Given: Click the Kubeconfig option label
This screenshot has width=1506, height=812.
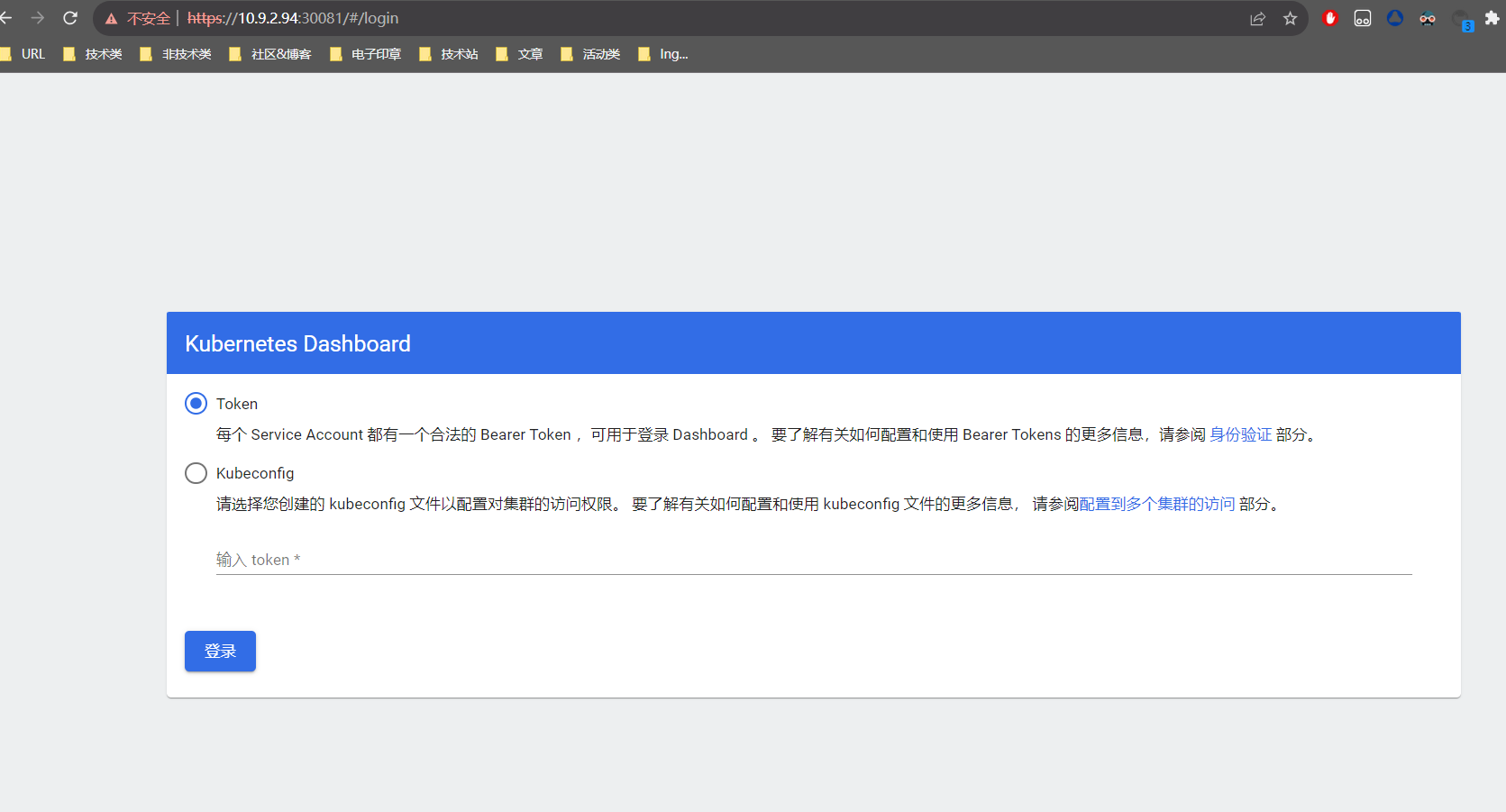Looking at the screenshot, I should [x=255, y=473].
